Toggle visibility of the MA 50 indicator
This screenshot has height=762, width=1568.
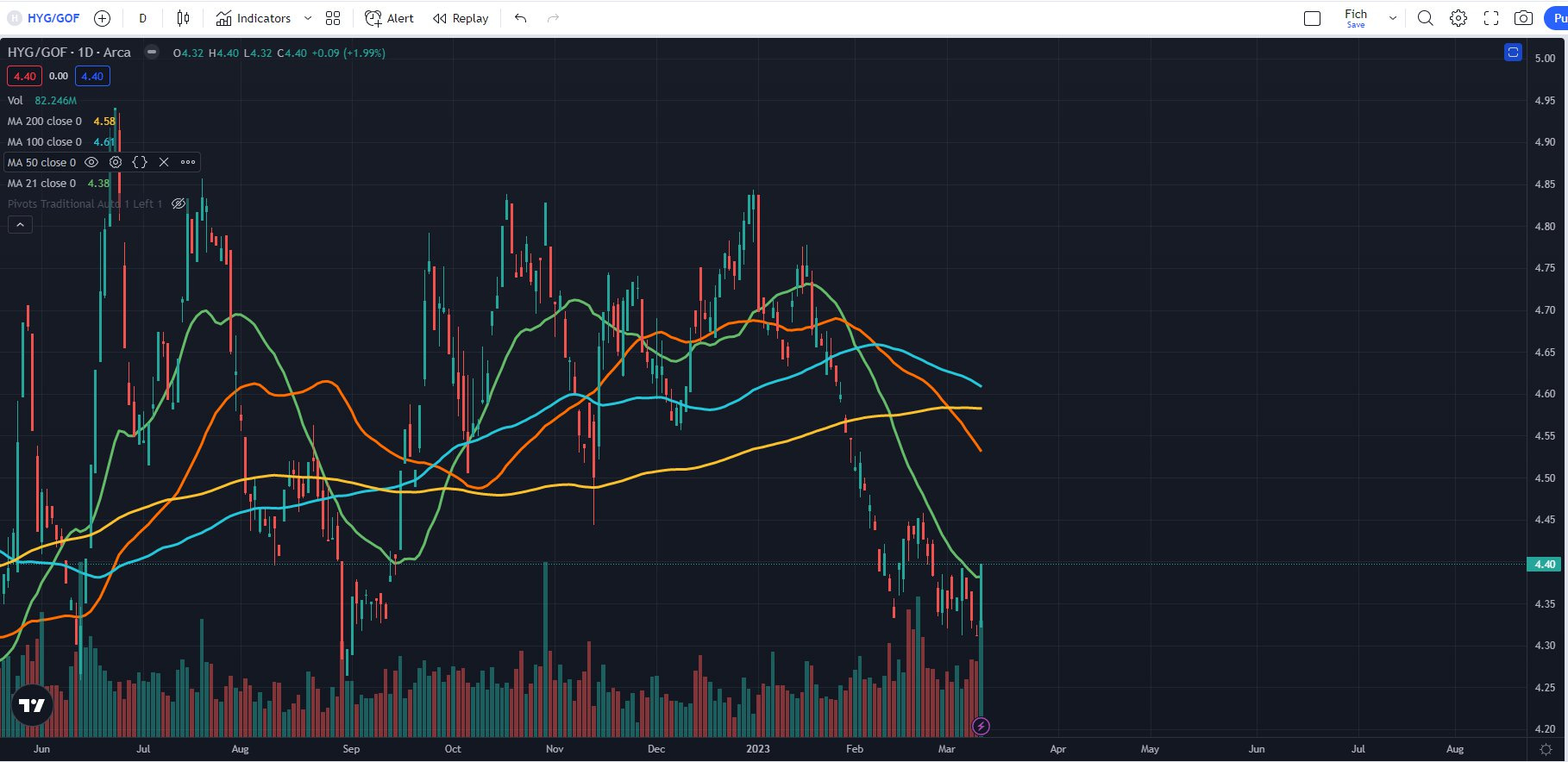tap(91, 162)
